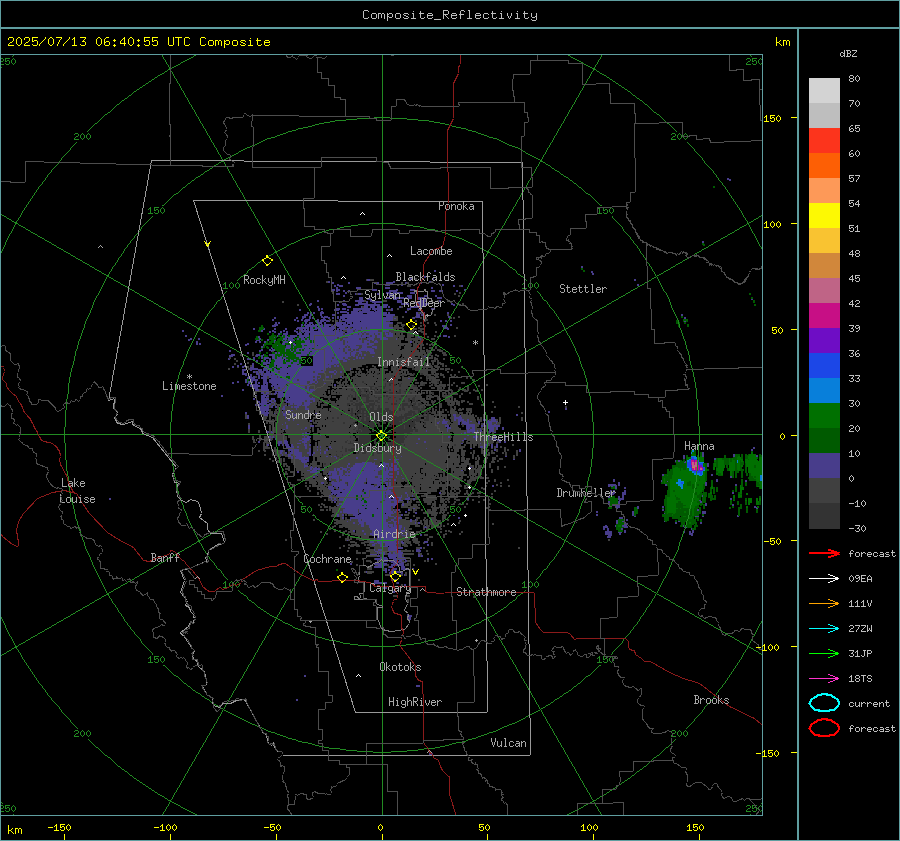
Task: Click the Drumheller town label
Action: point(586,493)
